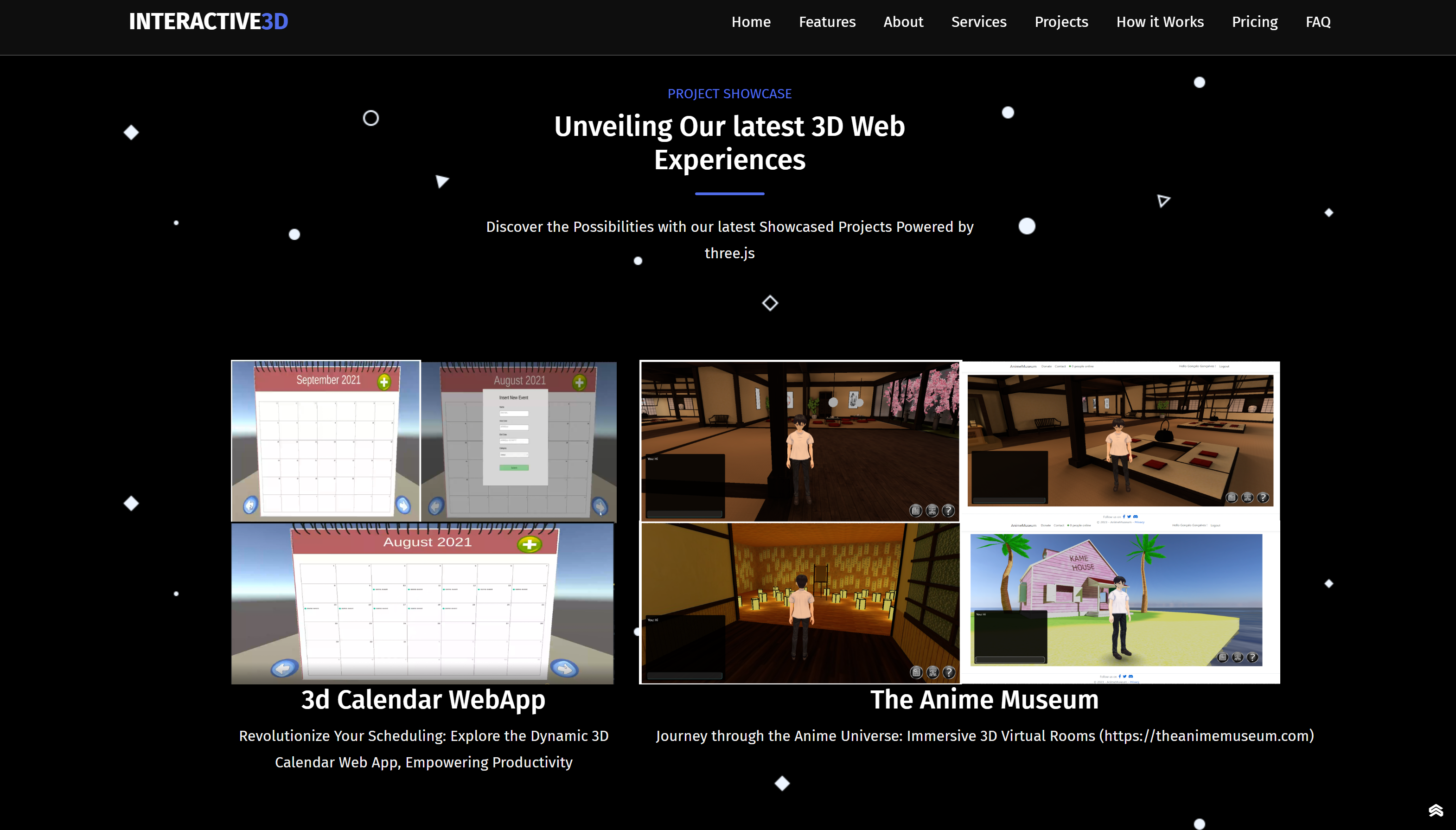
Task: Open the cherry blossom room museum image
Action: 800,441
